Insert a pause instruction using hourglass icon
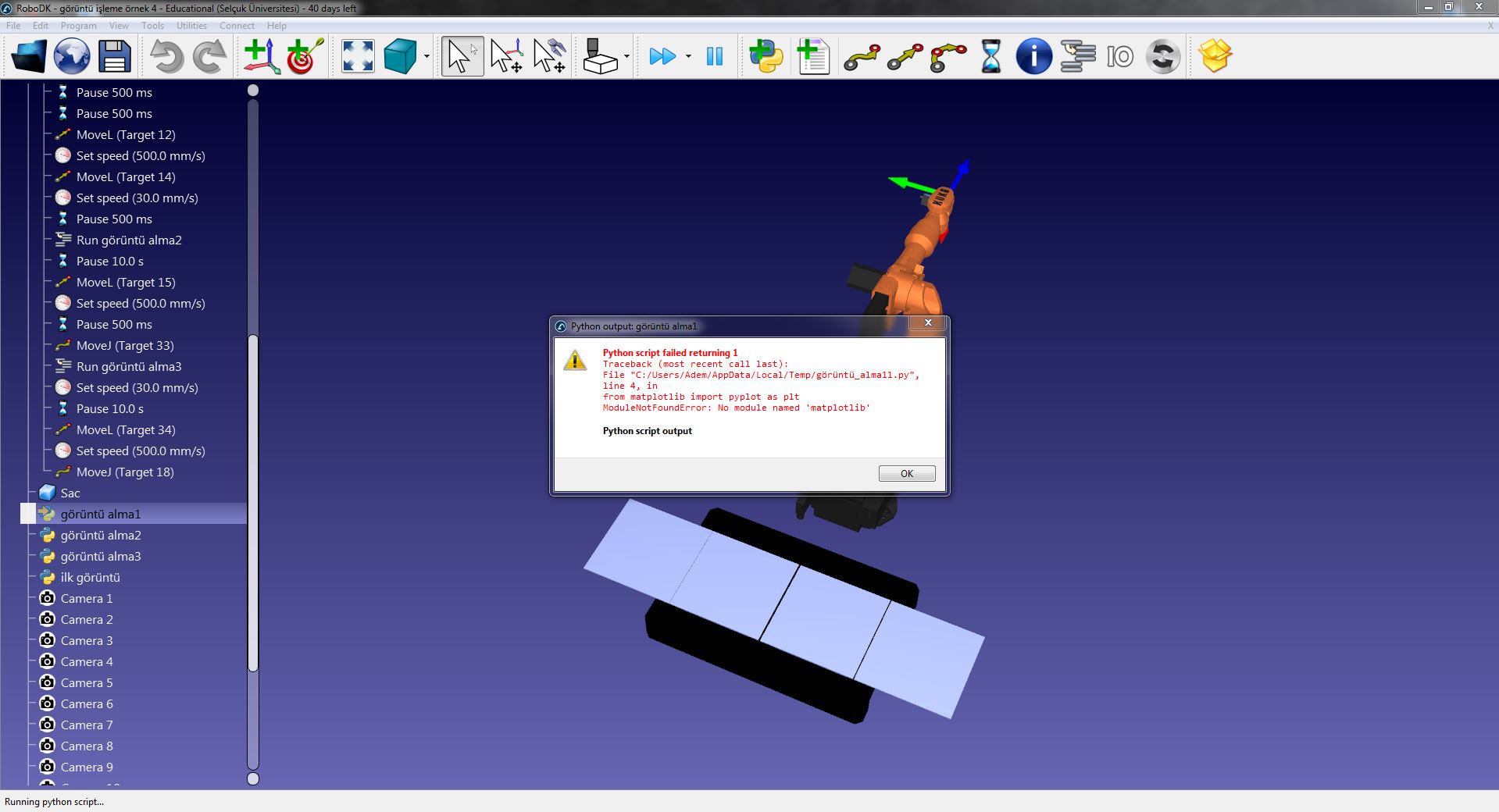Viewport: 1499px width, 812px height. [990, 56]
